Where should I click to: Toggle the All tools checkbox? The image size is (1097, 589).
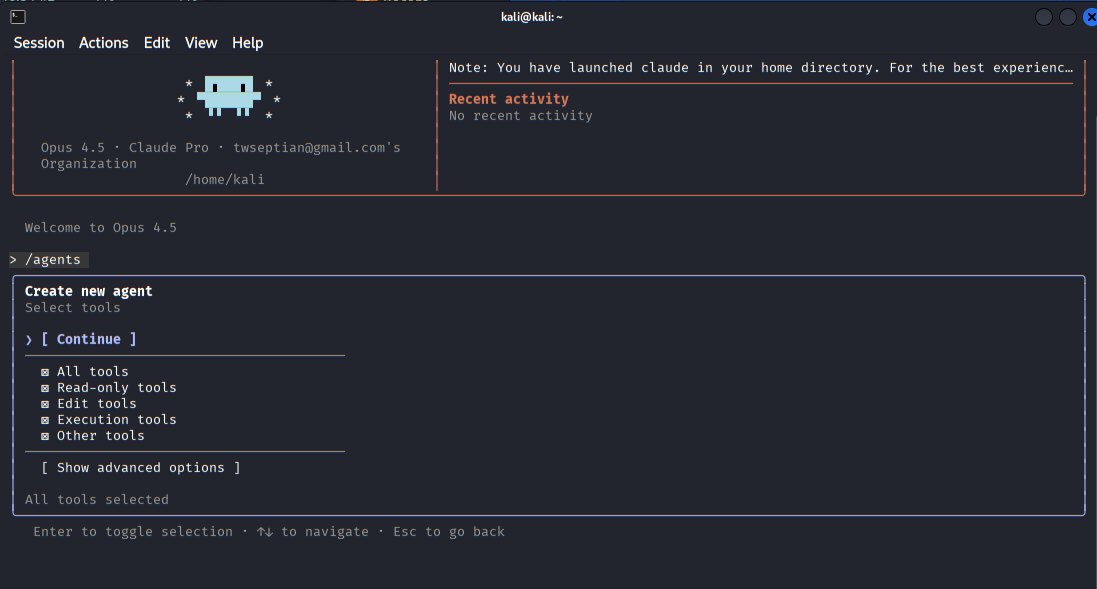click(x=45, y=372)
